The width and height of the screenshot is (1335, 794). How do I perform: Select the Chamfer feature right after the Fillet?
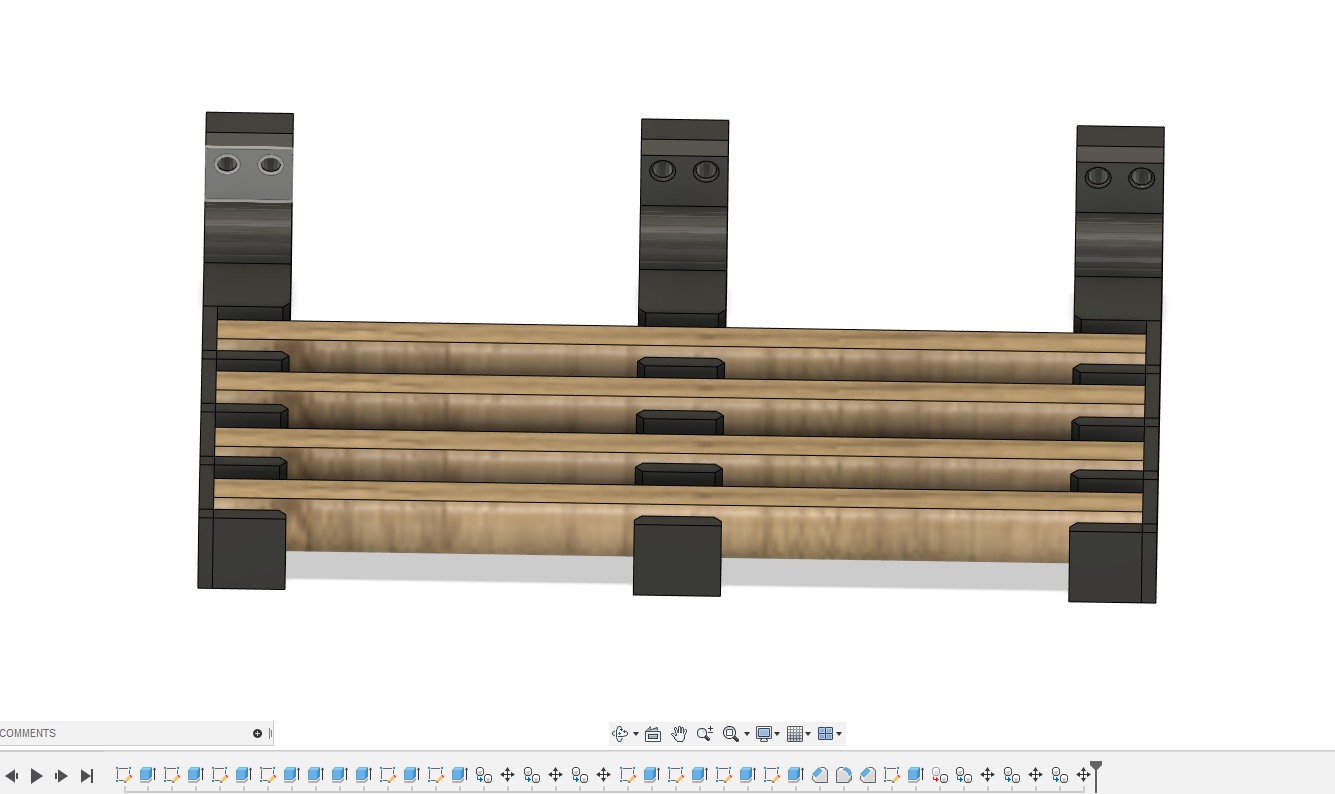pos(868,775)
